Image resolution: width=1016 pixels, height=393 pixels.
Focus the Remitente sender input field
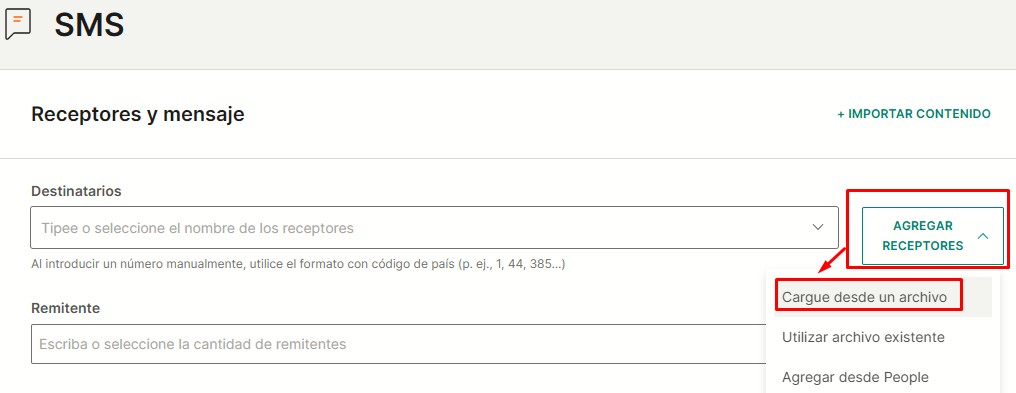398,344
